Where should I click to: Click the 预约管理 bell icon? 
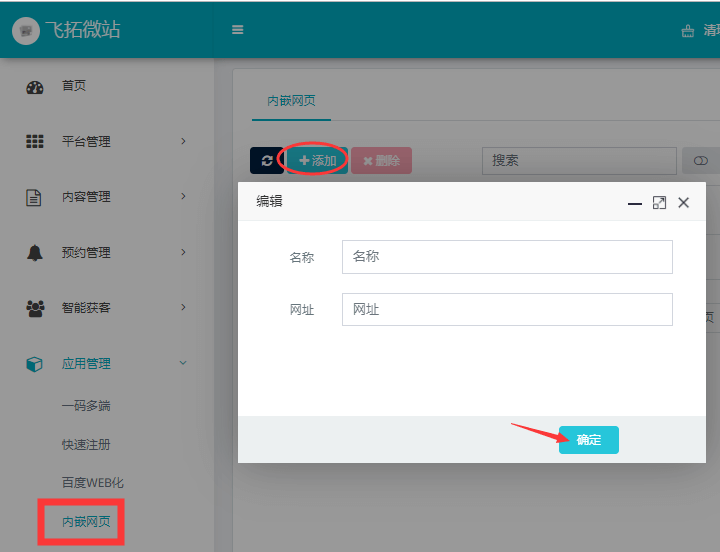coord(34,253)
